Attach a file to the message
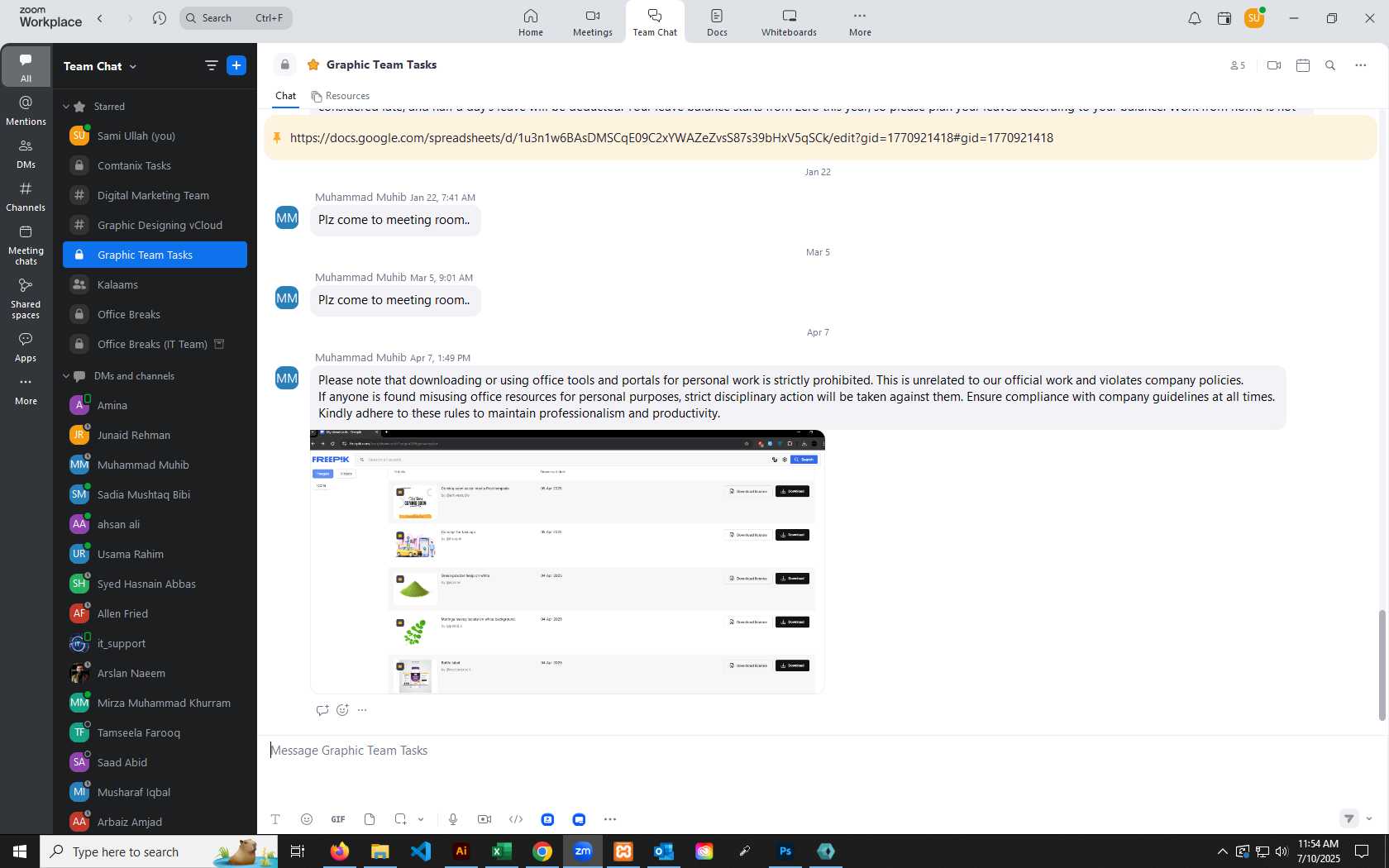This screenshot has height=868, width=1389. click(370, 819)
